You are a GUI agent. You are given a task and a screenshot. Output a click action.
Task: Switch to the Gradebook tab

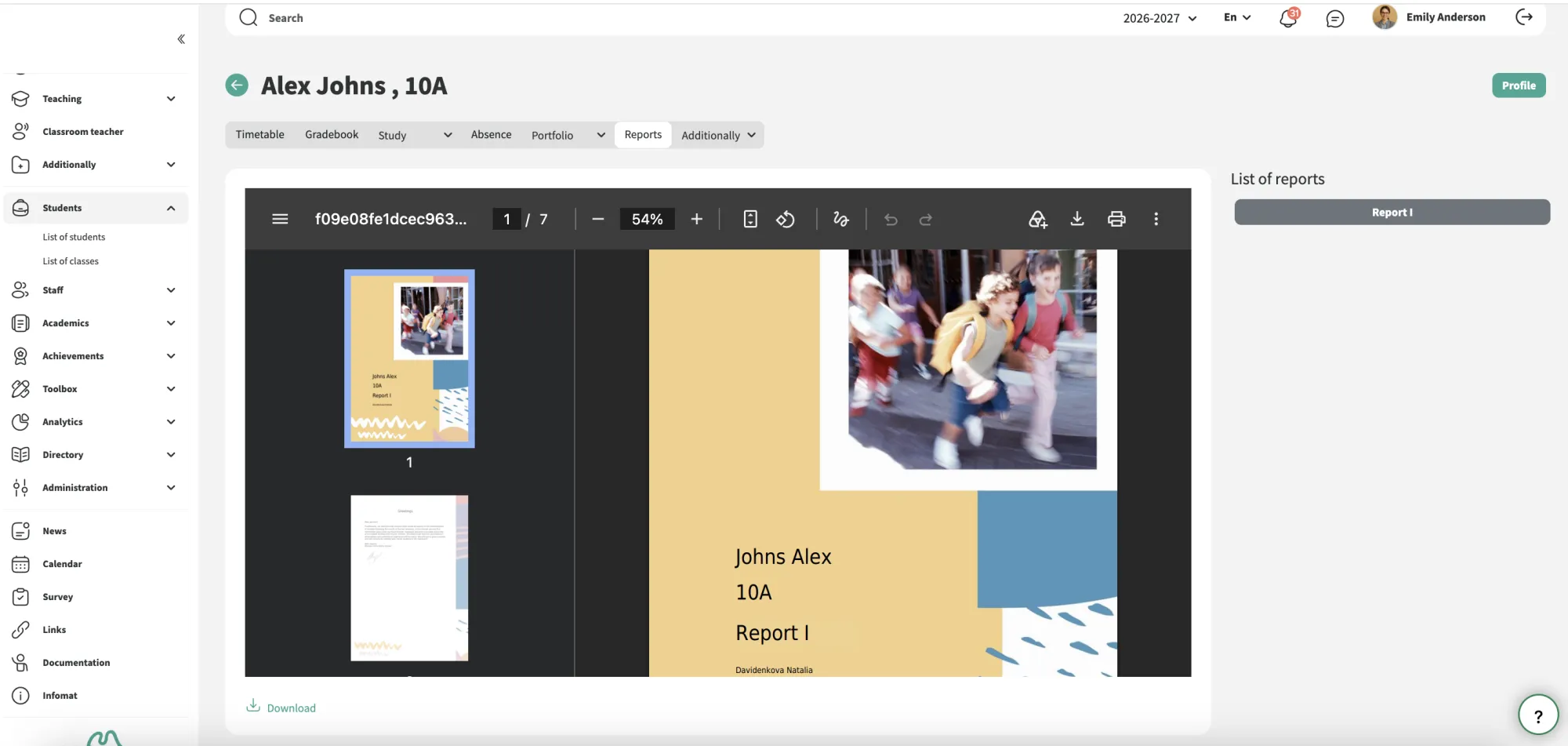tap(332, 134)
